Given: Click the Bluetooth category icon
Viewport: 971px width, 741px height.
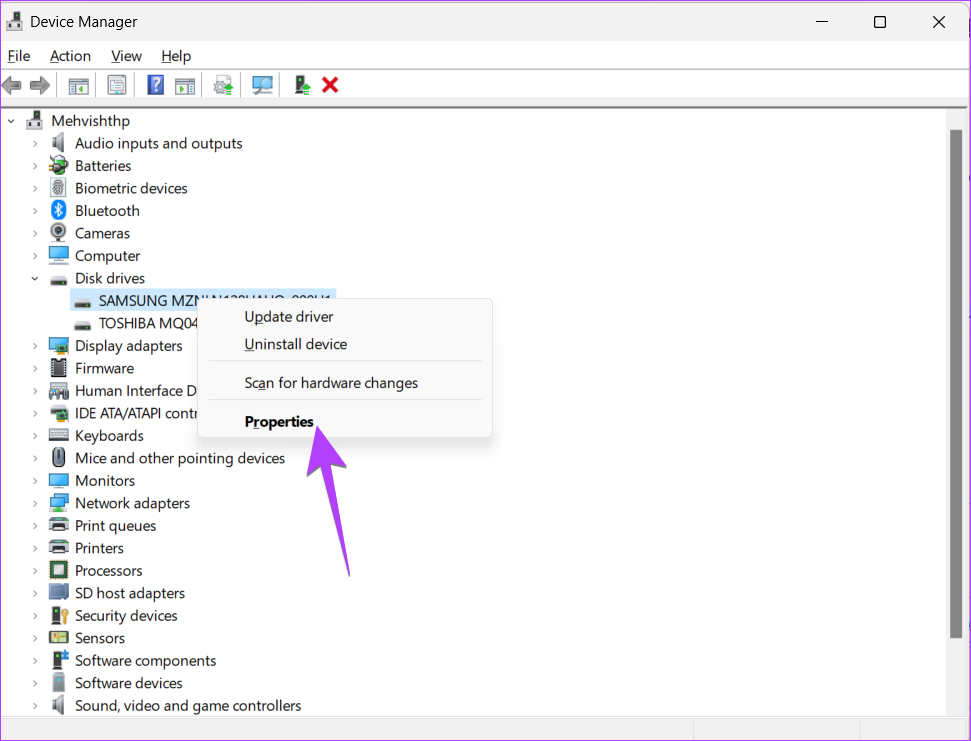Looking at the screenshot, I should coord(58,210).
